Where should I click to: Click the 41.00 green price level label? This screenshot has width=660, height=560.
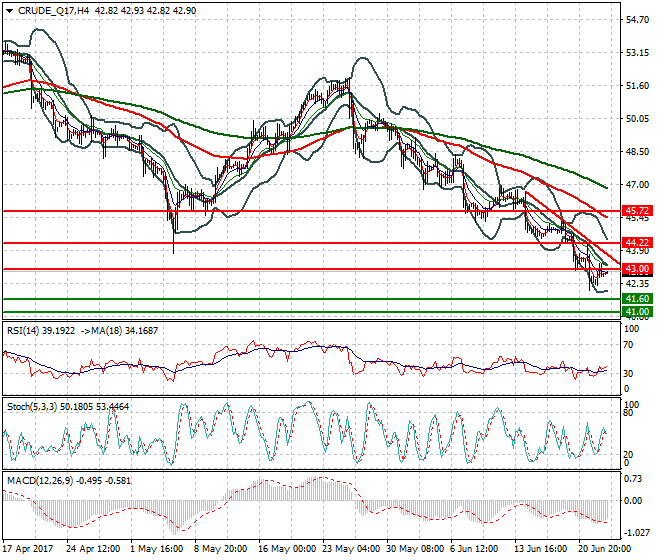[x=637, y=312]
